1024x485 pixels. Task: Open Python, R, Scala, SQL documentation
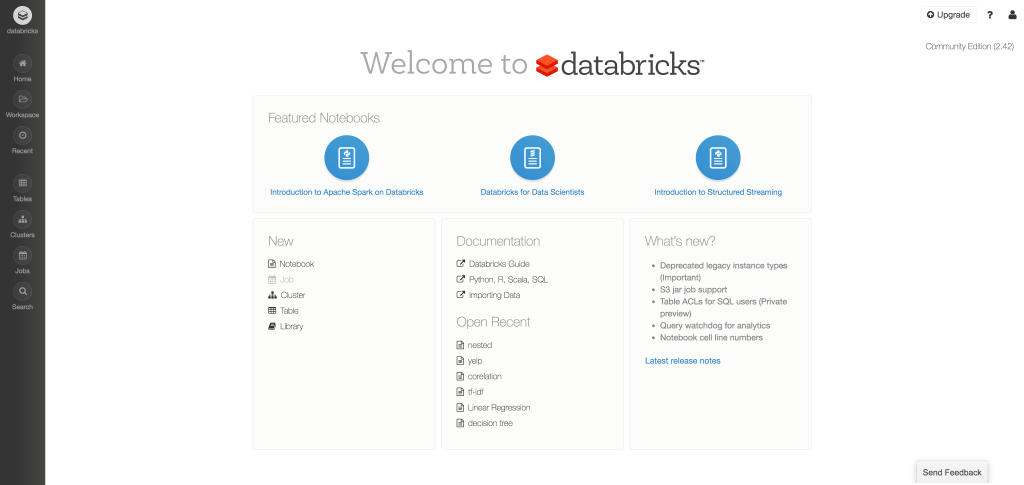point(502,279)
